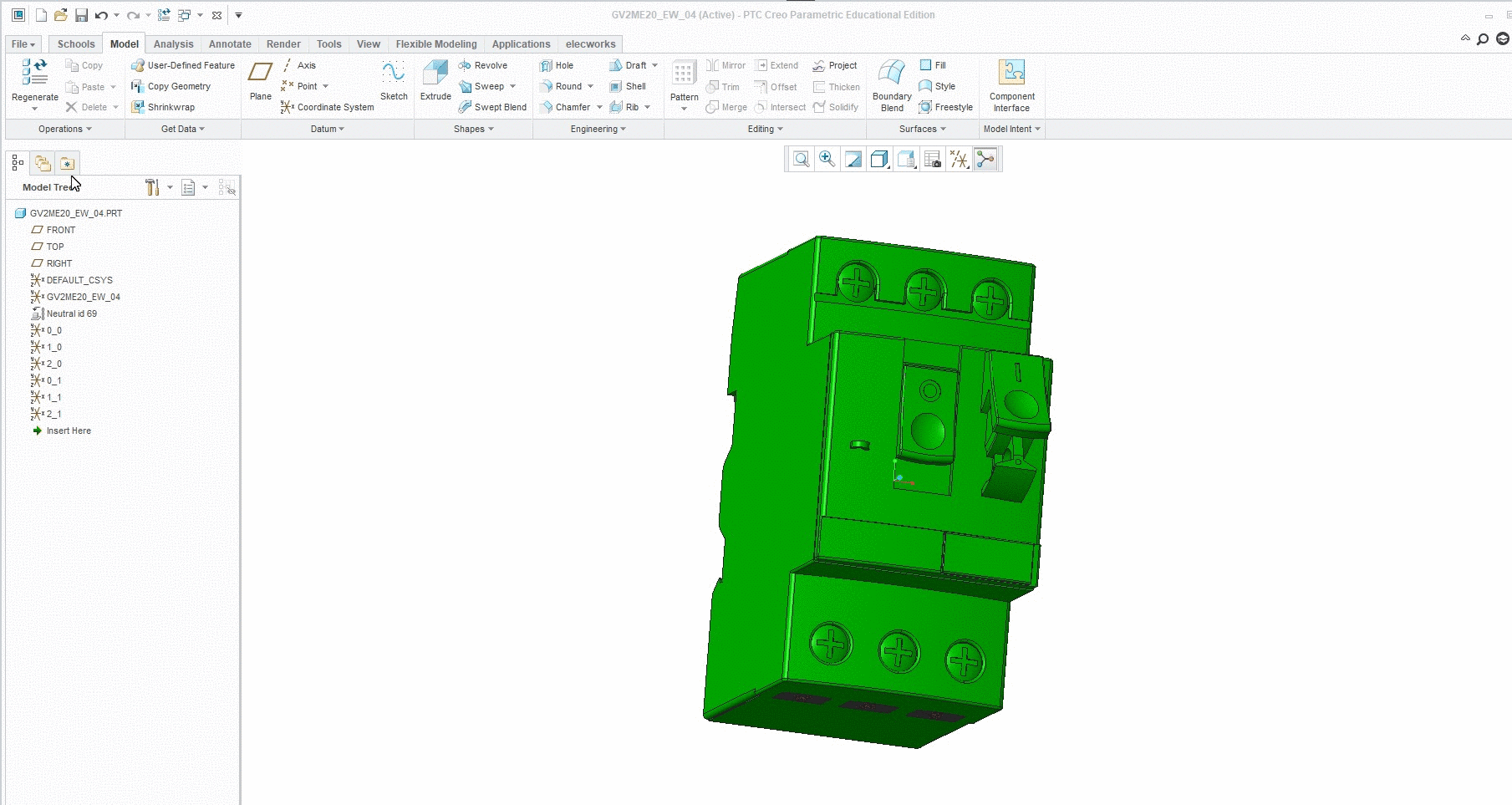Image resolution: width=1512 pixels, height=805 pixels.
Task: Open a file with folder icon
Action: point(60,15)
